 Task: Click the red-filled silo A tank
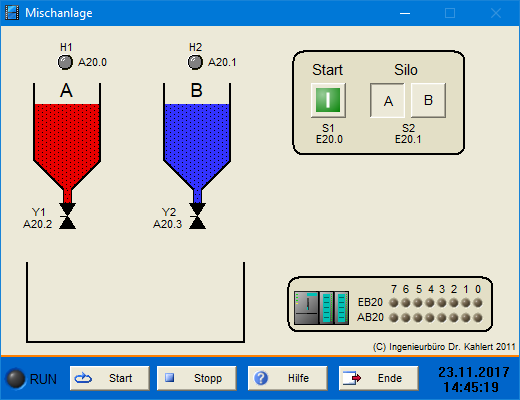click(67, 143)
